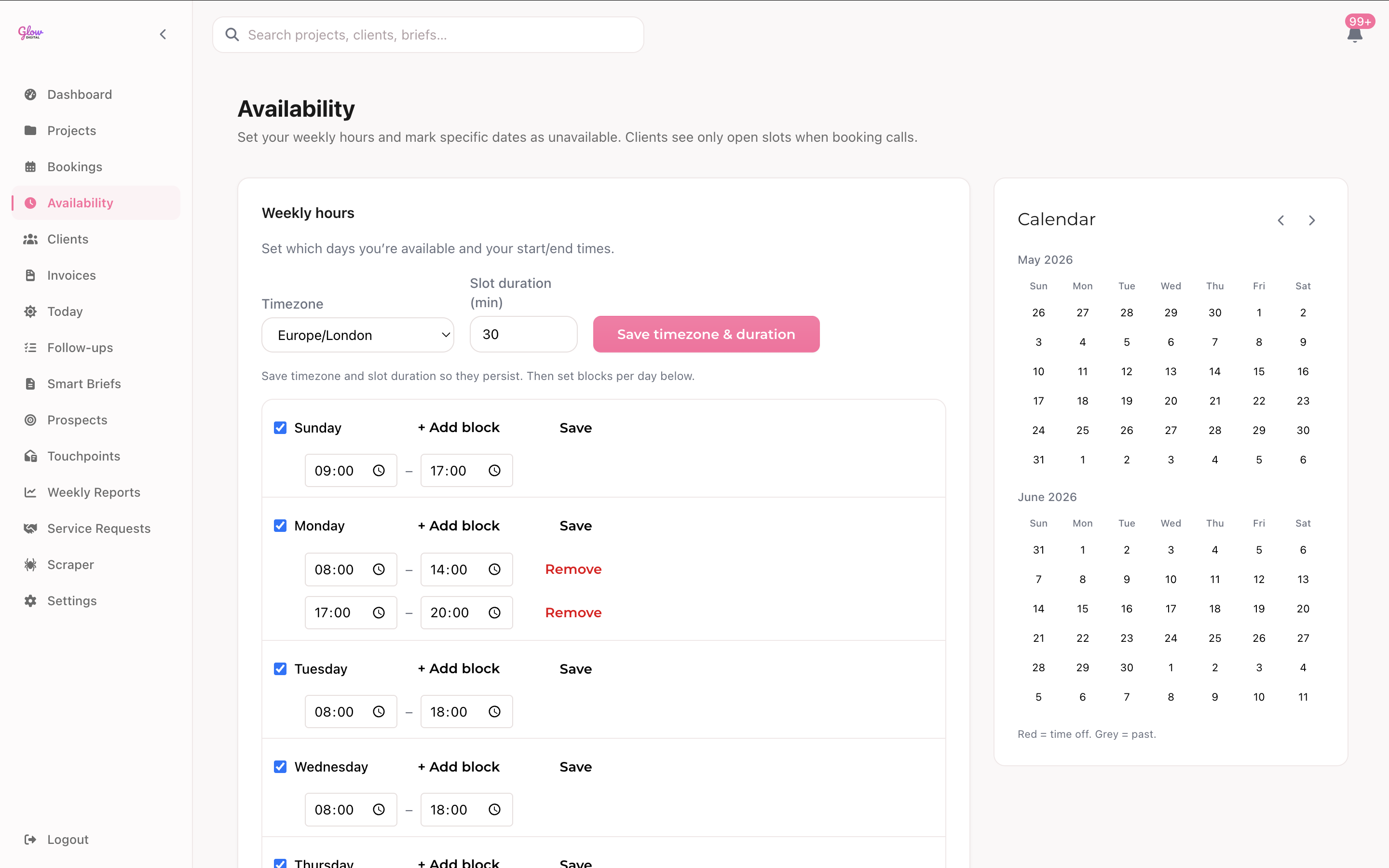Click the Weekly Reports chart icon
The width and height of the screenshot is (1389, 868).
coord(30,492)
